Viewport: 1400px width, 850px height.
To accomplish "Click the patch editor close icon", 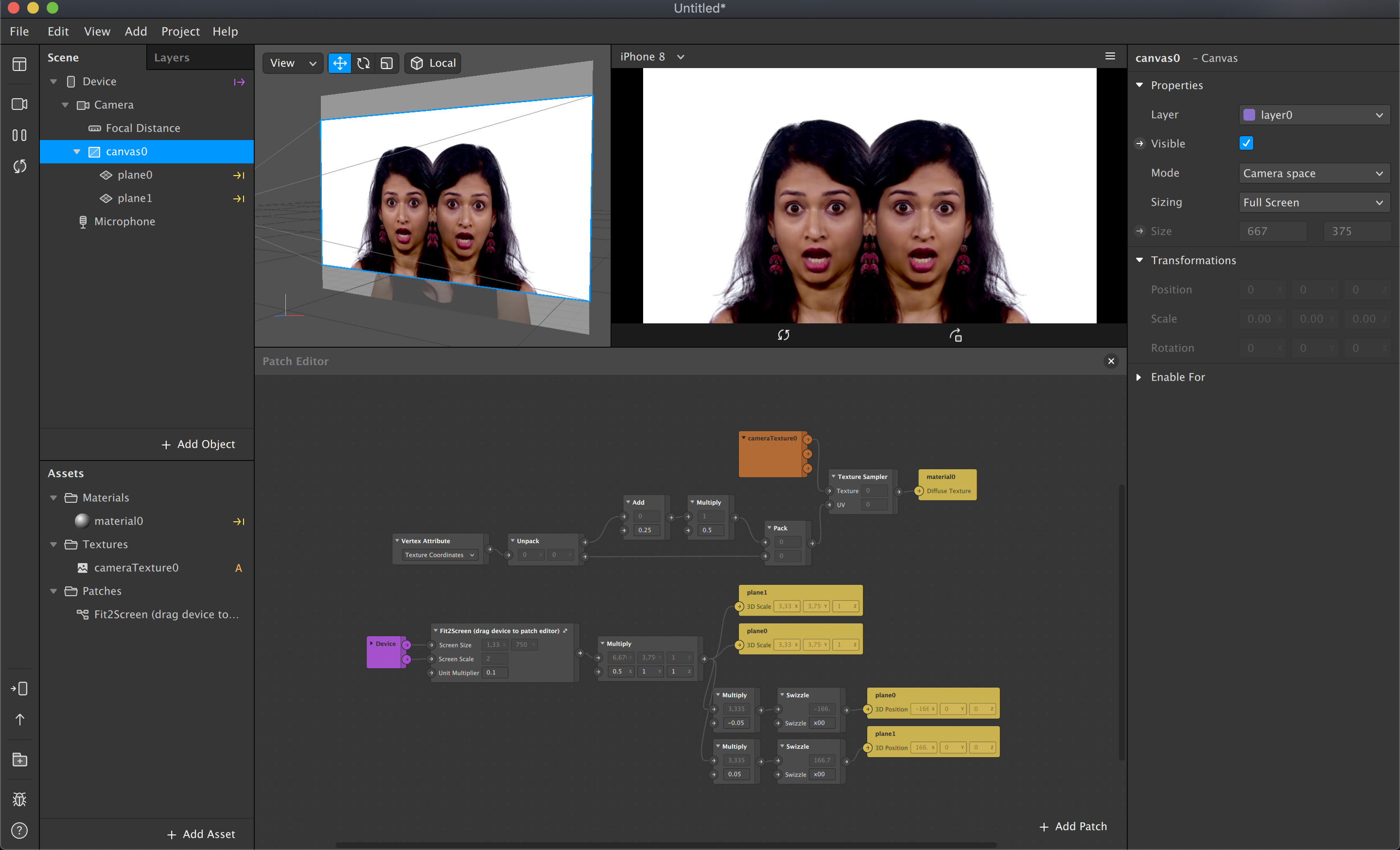I will coord(1111,361).
